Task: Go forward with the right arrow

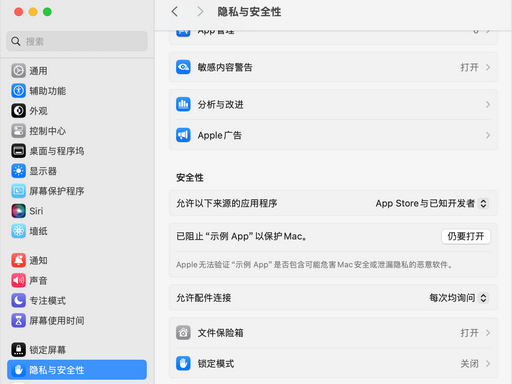Action: (x=200, y=12)
